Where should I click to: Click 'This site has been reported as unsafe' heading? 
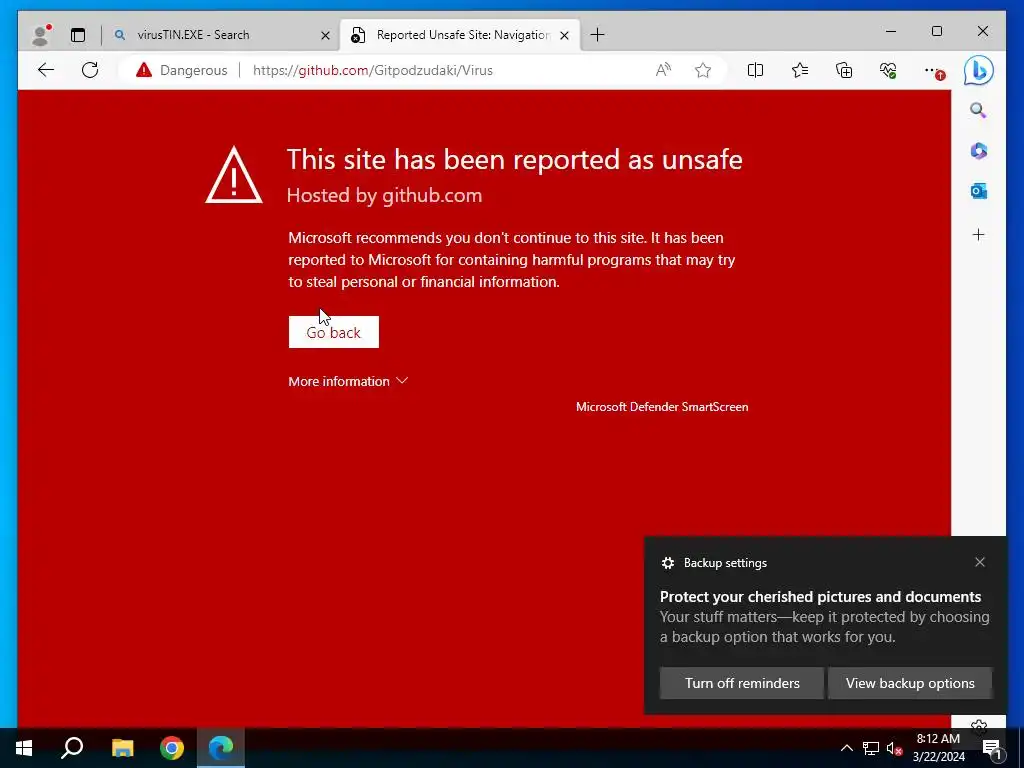[x=515, y=159]
